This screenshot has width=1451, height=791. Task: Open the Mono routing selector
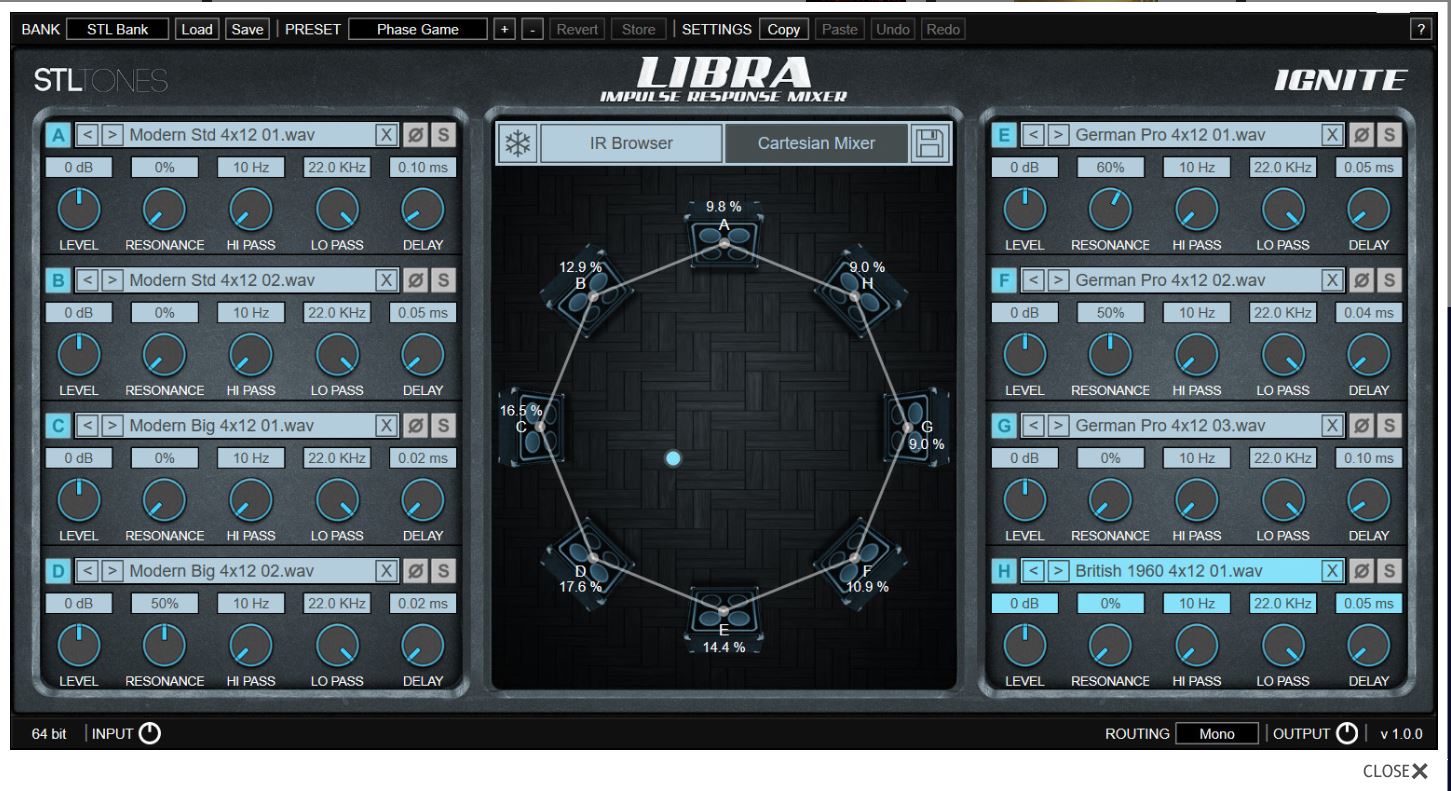pyautogui.click(x=1217, y=734)
